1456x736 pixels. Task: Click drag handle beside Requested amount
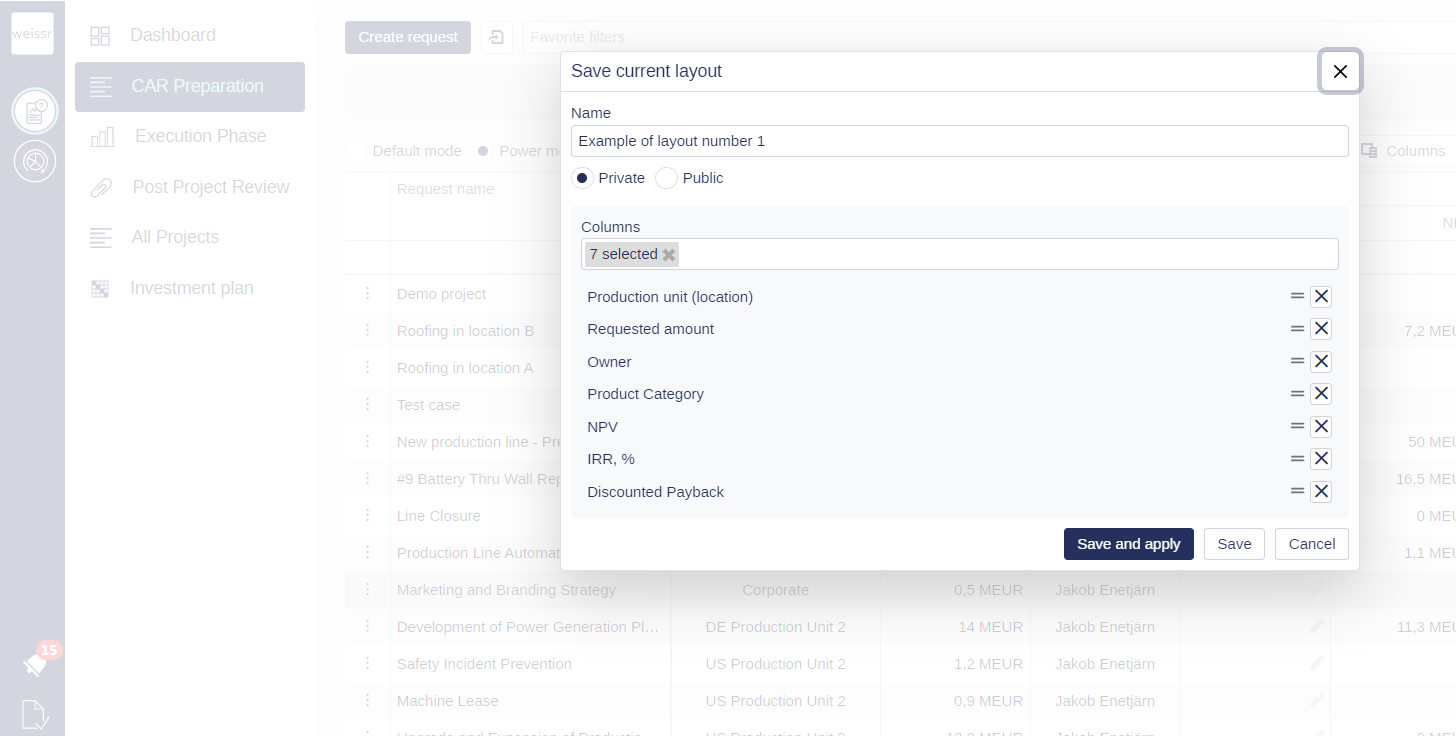tap(1297, 329)
